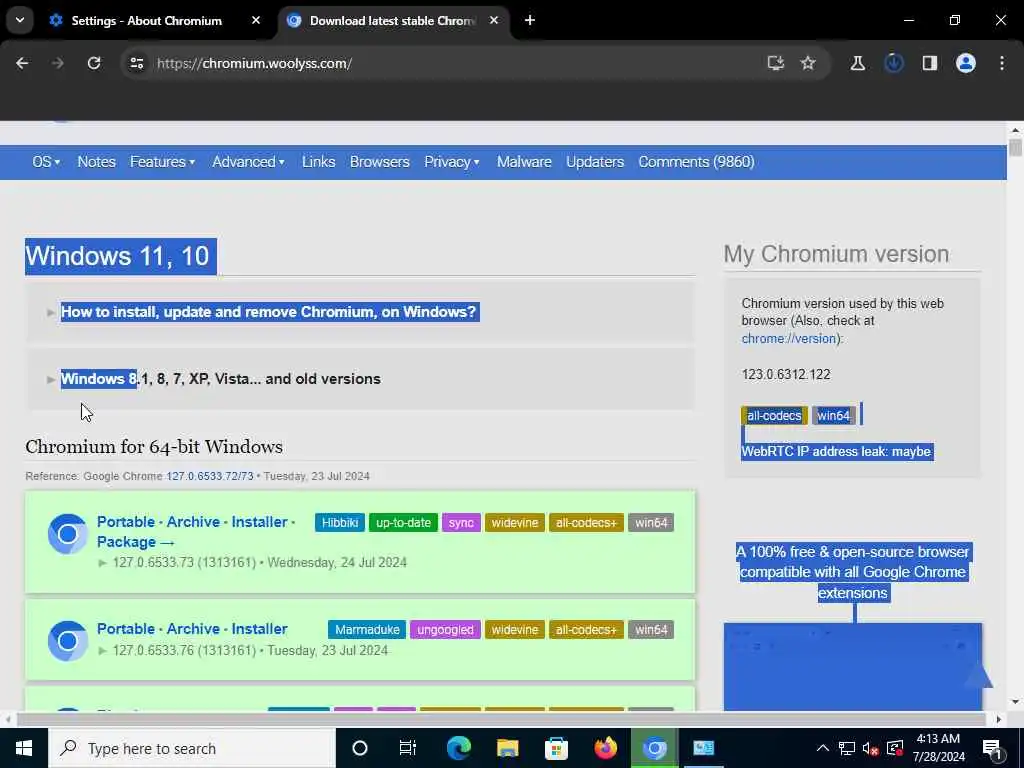Open Hibbiki Portable Archive Installer Package link
The width and height of the screenshot is (1024, 768).
[196, 532]
